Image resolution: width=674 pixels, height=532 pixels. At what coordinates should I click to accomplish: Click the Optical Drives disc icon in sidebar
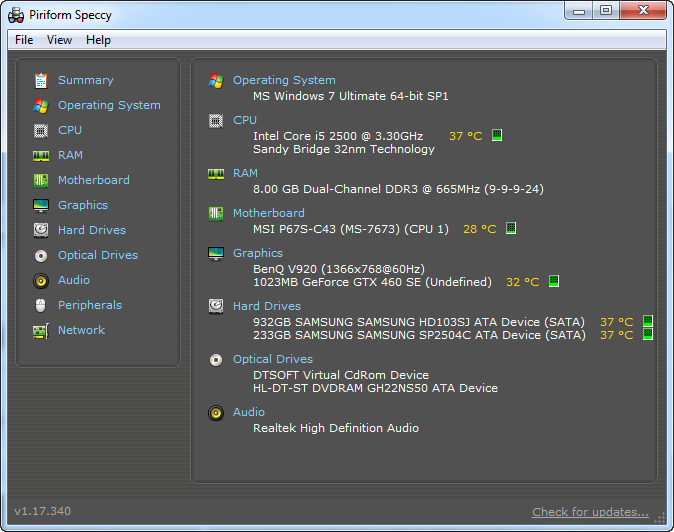click(x=41, y=256)
